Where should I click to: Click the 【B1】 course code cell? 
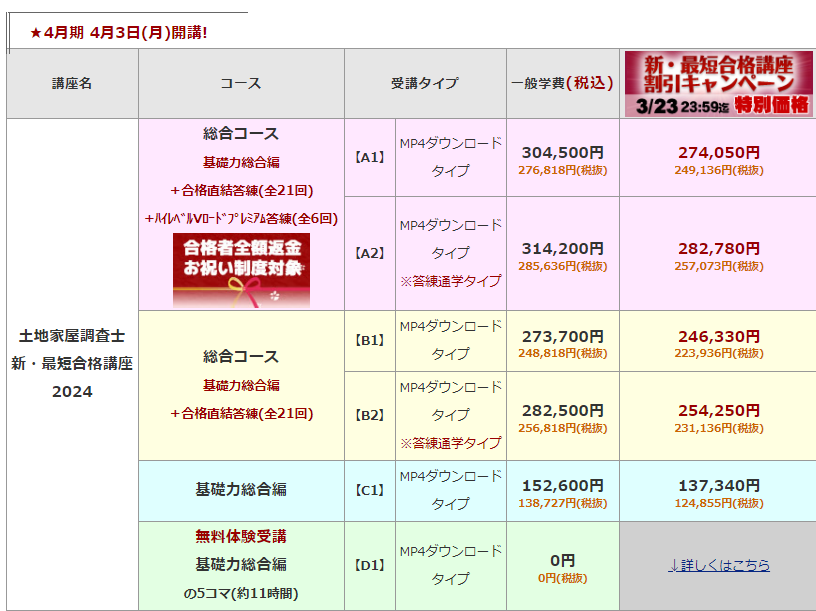[x=369, y=341]
